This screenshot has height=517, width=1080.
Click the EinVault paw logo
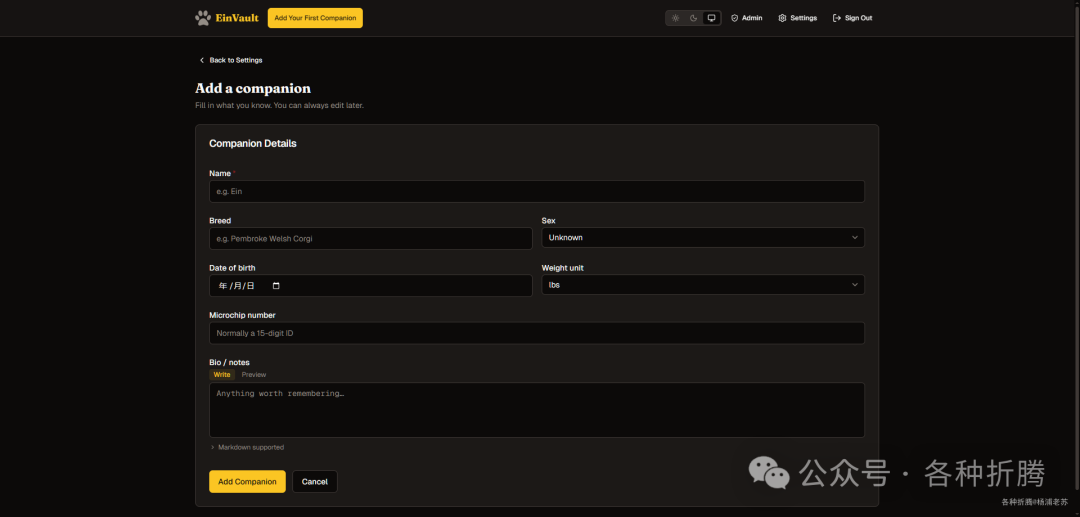[x=202, y=18]
